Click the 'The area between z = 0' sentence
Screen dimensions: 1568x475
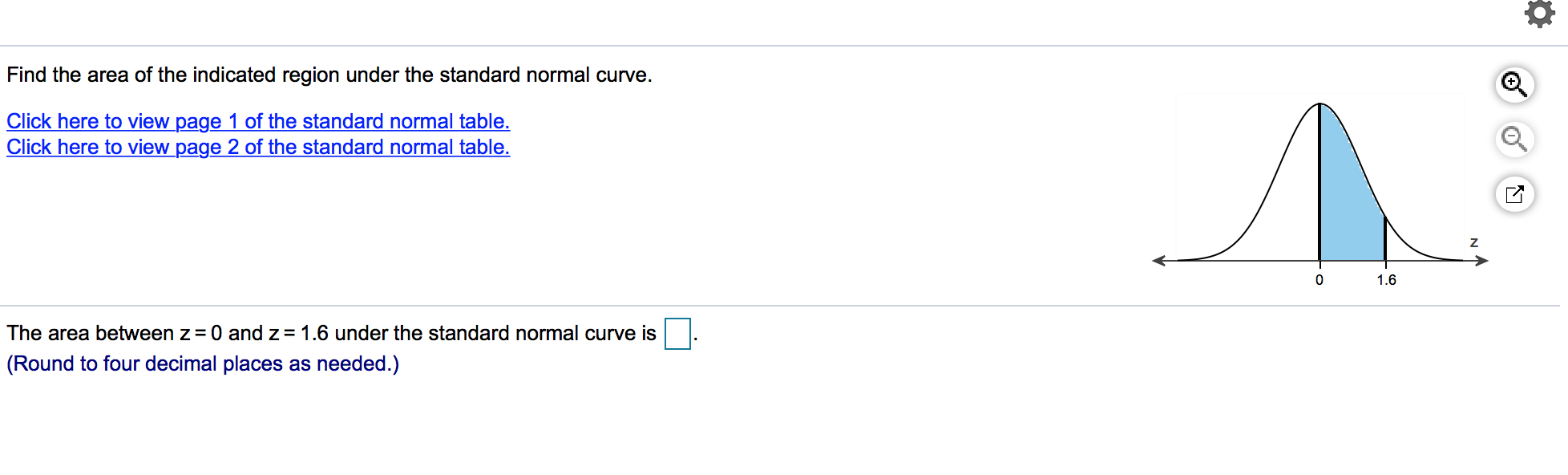tap(331, 333)
